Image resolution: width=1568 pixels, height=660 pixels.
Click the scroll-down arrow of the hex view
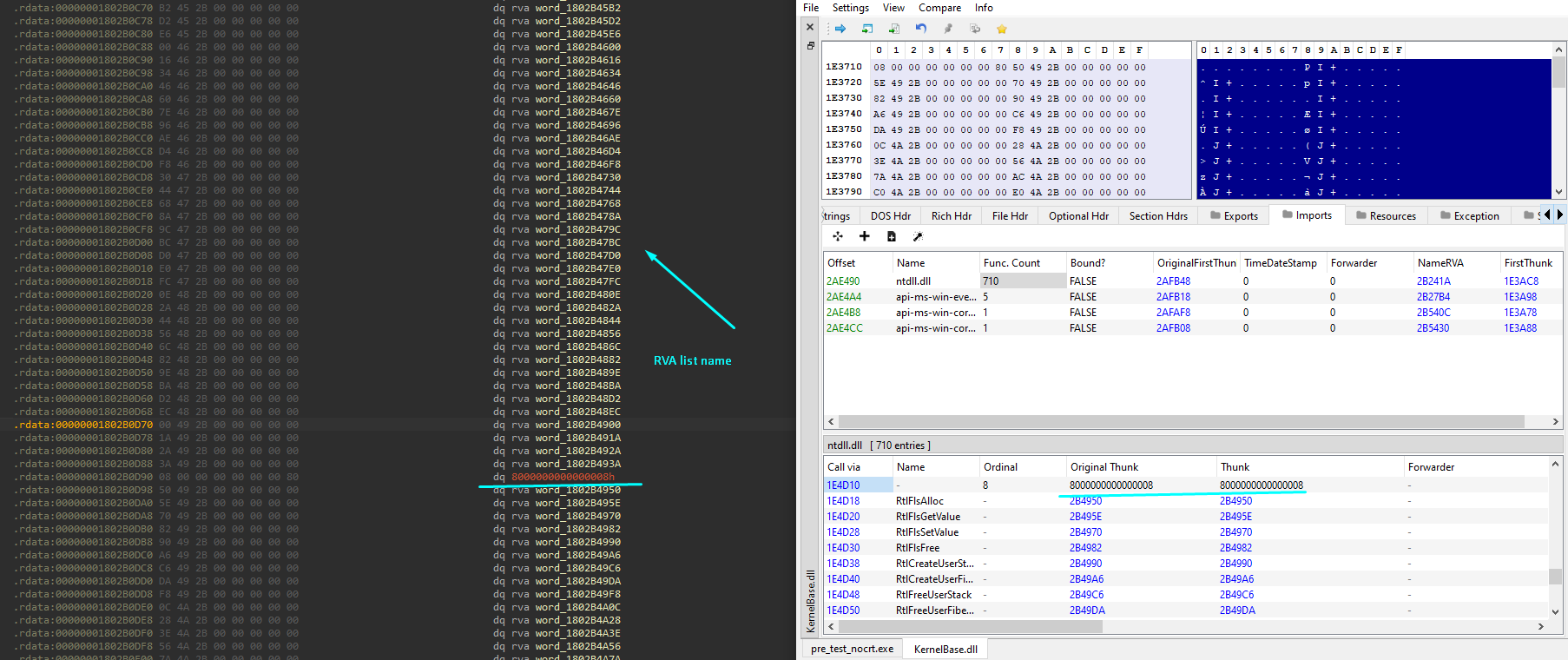coord(1558,192)
